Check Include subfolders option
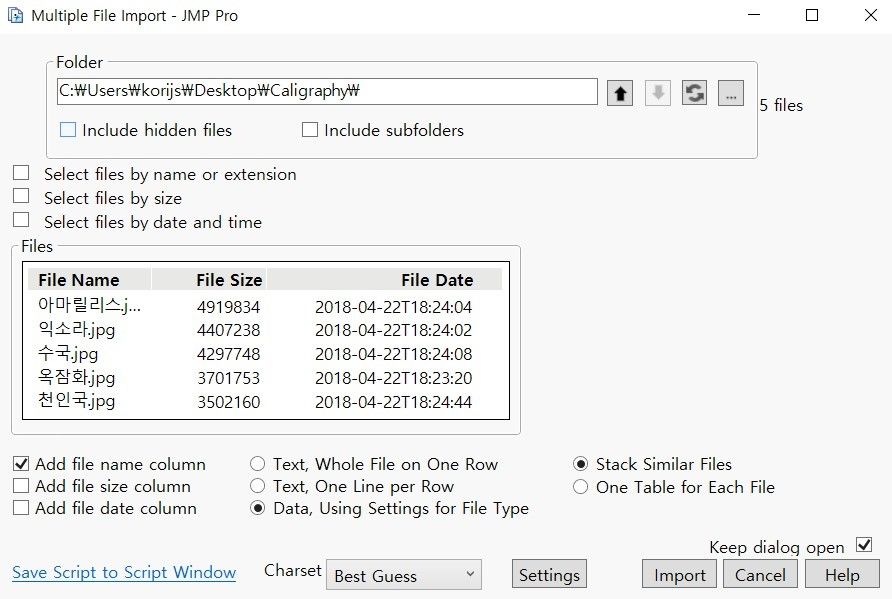The height and width of the screenshot is (599, 892). [310, 130]
